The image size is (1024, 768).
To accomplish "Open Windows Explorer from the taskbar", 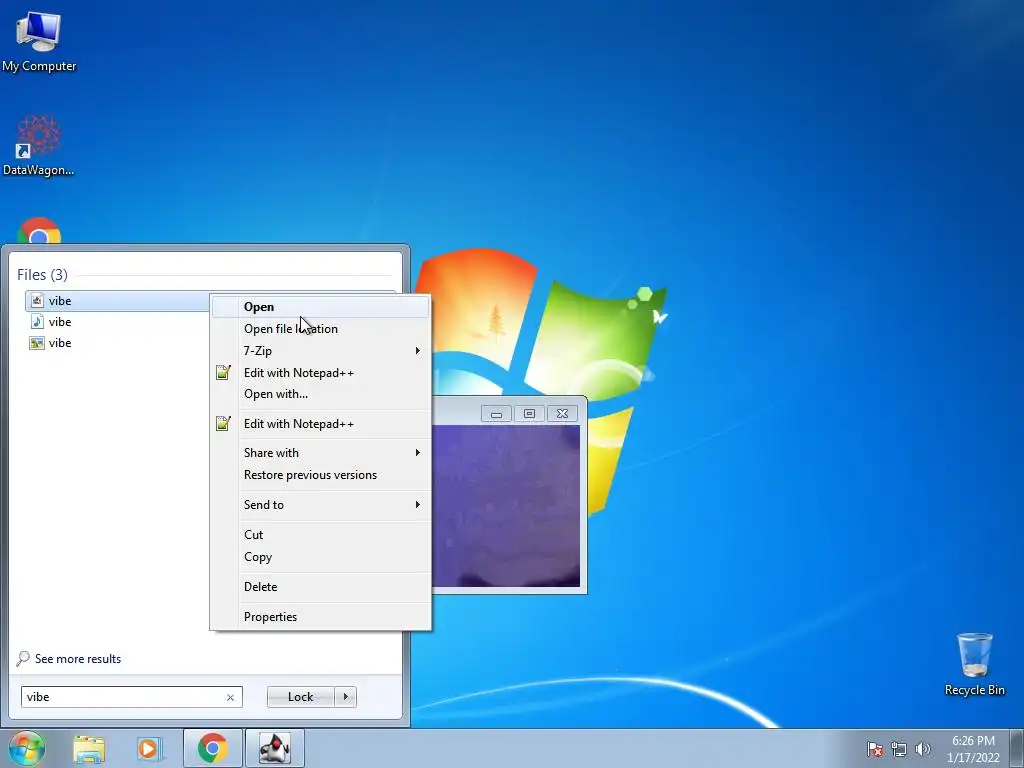I will 89,749.
